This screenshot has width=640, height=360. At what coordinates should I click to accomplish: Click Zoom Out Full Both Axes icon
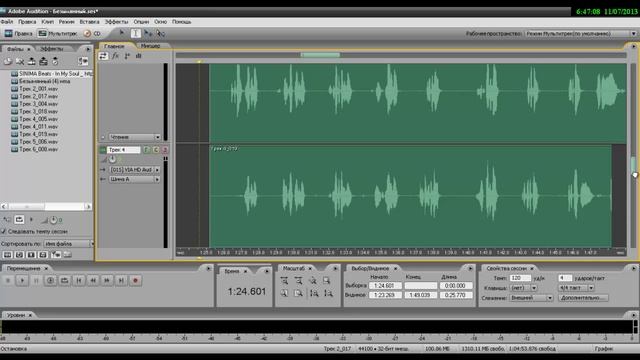click(x=313, y=281)
